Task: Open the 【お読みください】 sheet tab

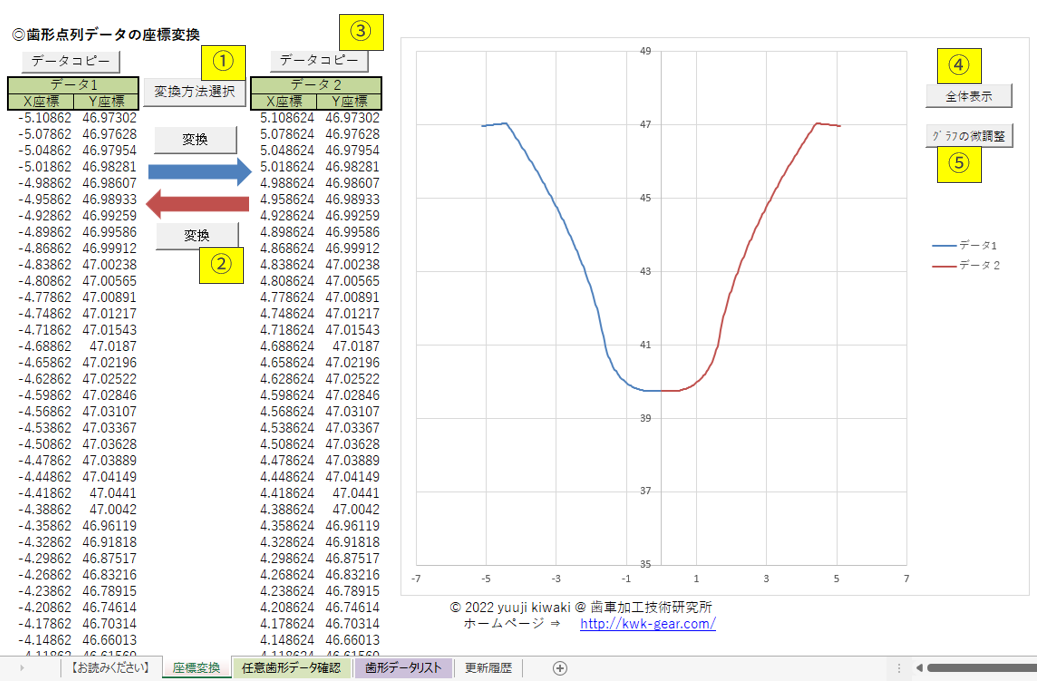Action: tap(109, 668)
